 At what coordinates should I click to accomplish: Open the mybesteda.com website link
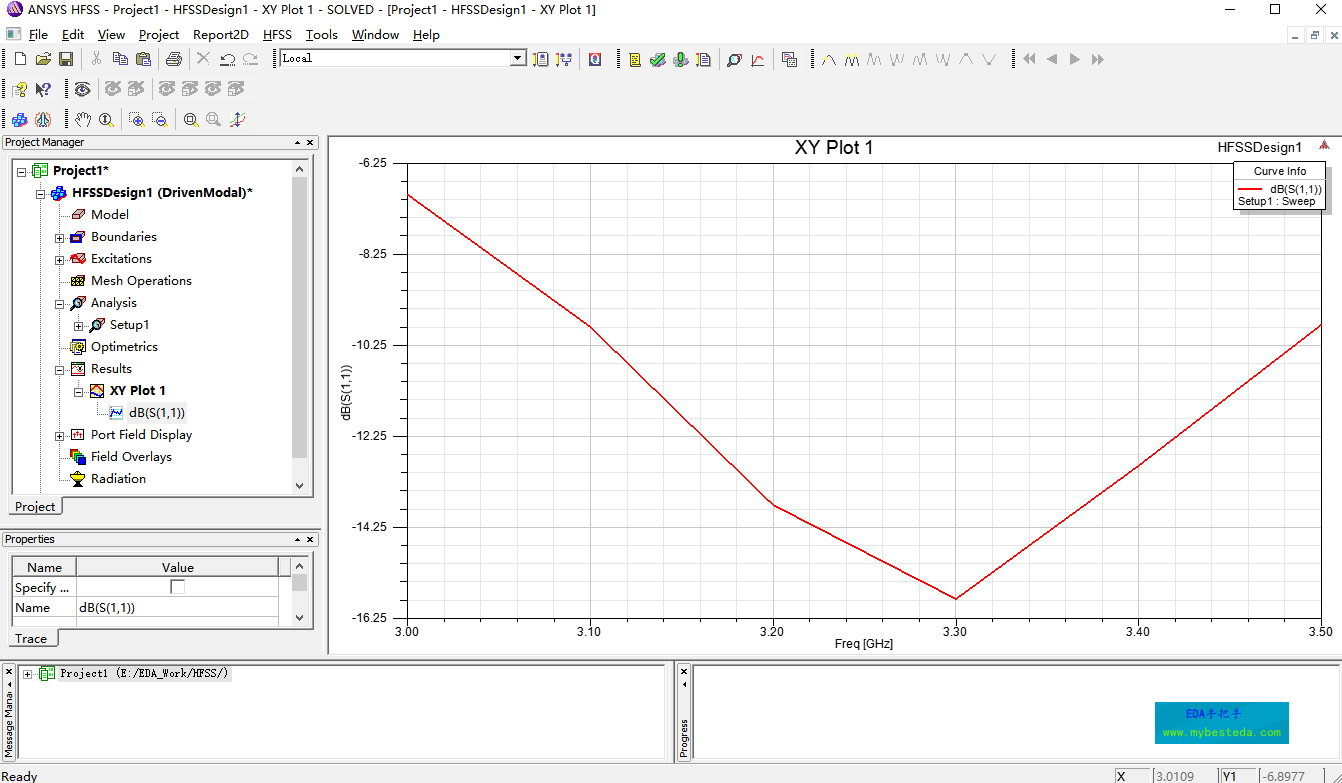[1221, 732]
